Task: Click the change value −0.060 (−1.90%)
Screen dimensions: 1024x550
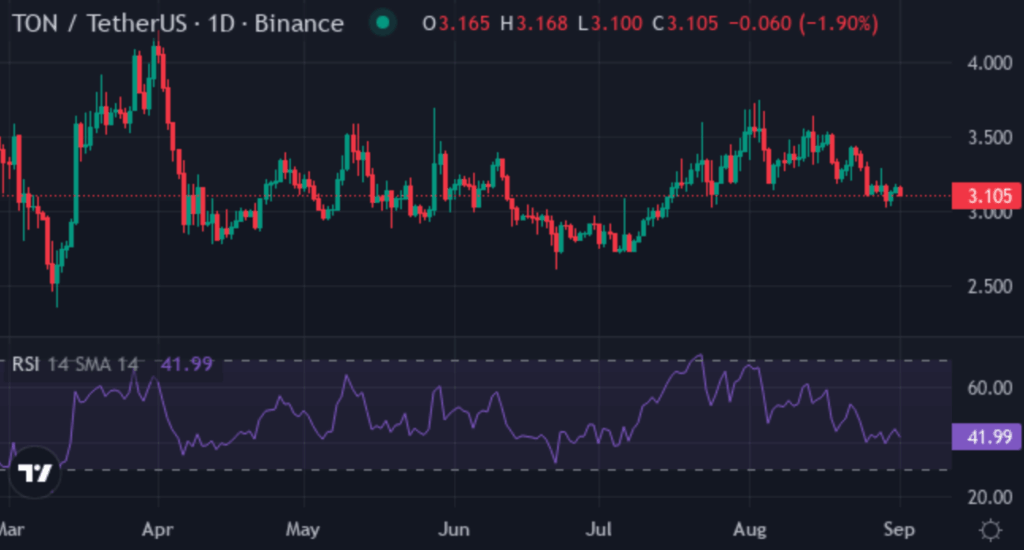Action: point(803,24)
